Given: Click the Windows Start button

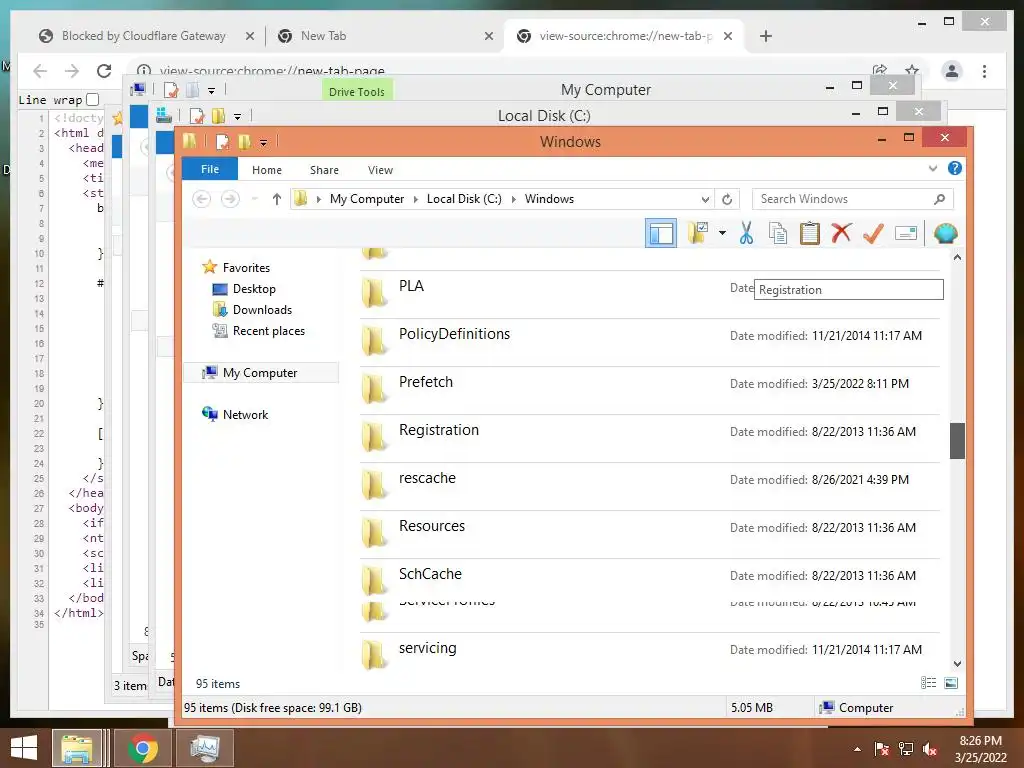Looking at the screenshot, I should point(24,748).
